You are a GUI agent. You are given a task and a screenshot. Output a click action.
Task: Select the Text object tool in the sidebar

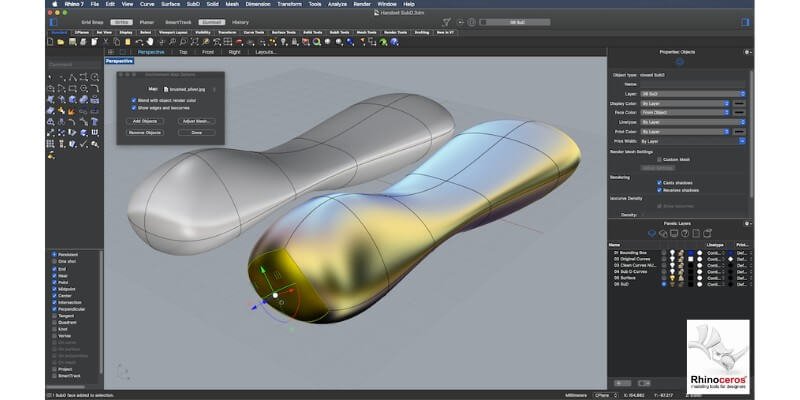click(95, 122)
